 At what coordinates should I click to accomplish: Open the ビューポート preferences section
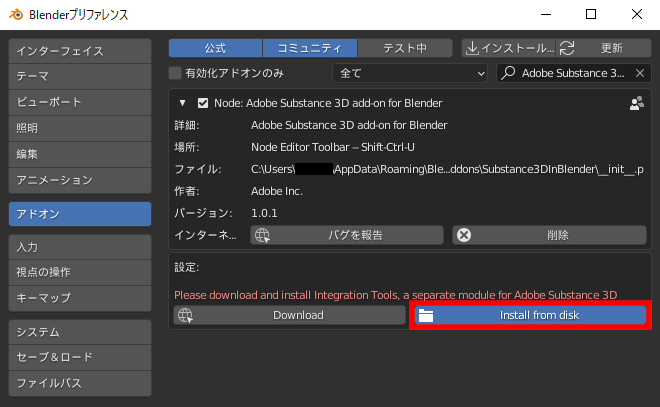[x=80, y=102]
